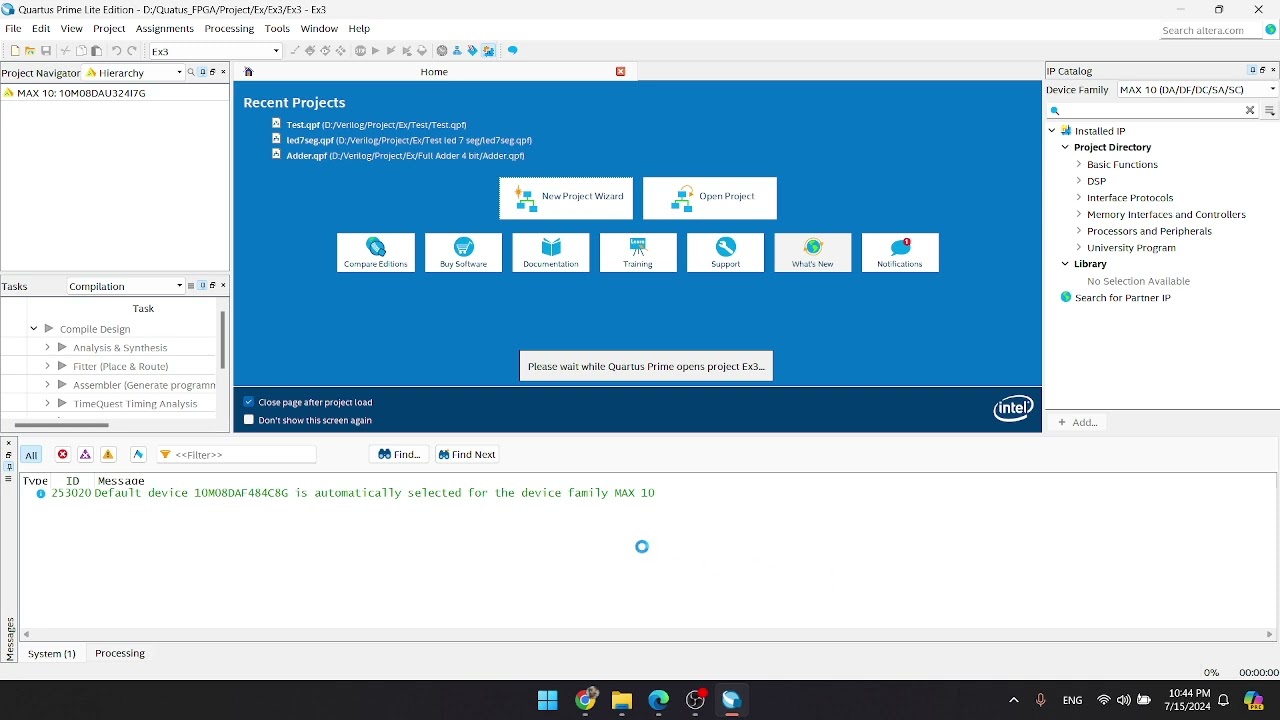Close the Home tab with red X
The height and width of the screenshot is (720, 1280).
[x=621, y=72]
